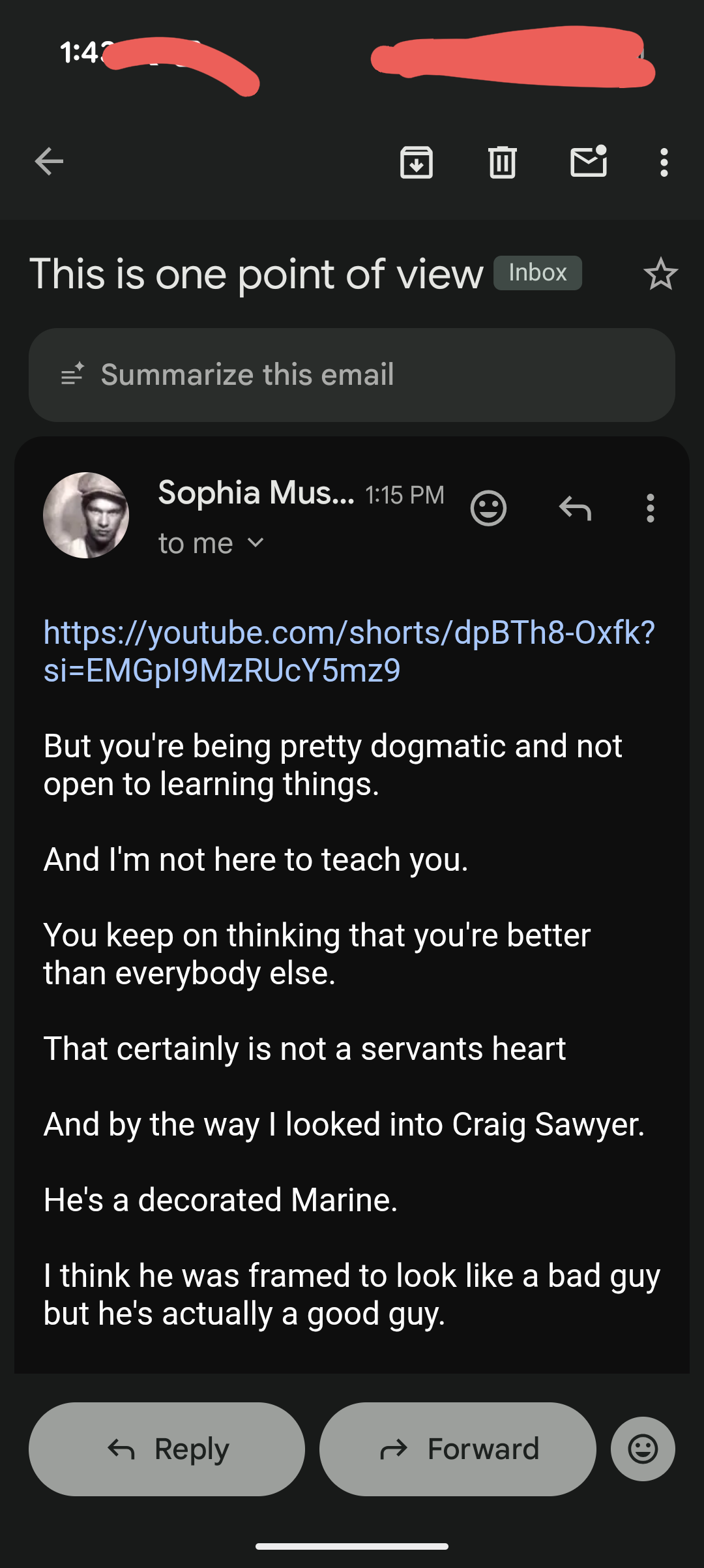Open the message three-dot options menu
Viewport: 704px width, 1568px height.
tap(650, 508)
